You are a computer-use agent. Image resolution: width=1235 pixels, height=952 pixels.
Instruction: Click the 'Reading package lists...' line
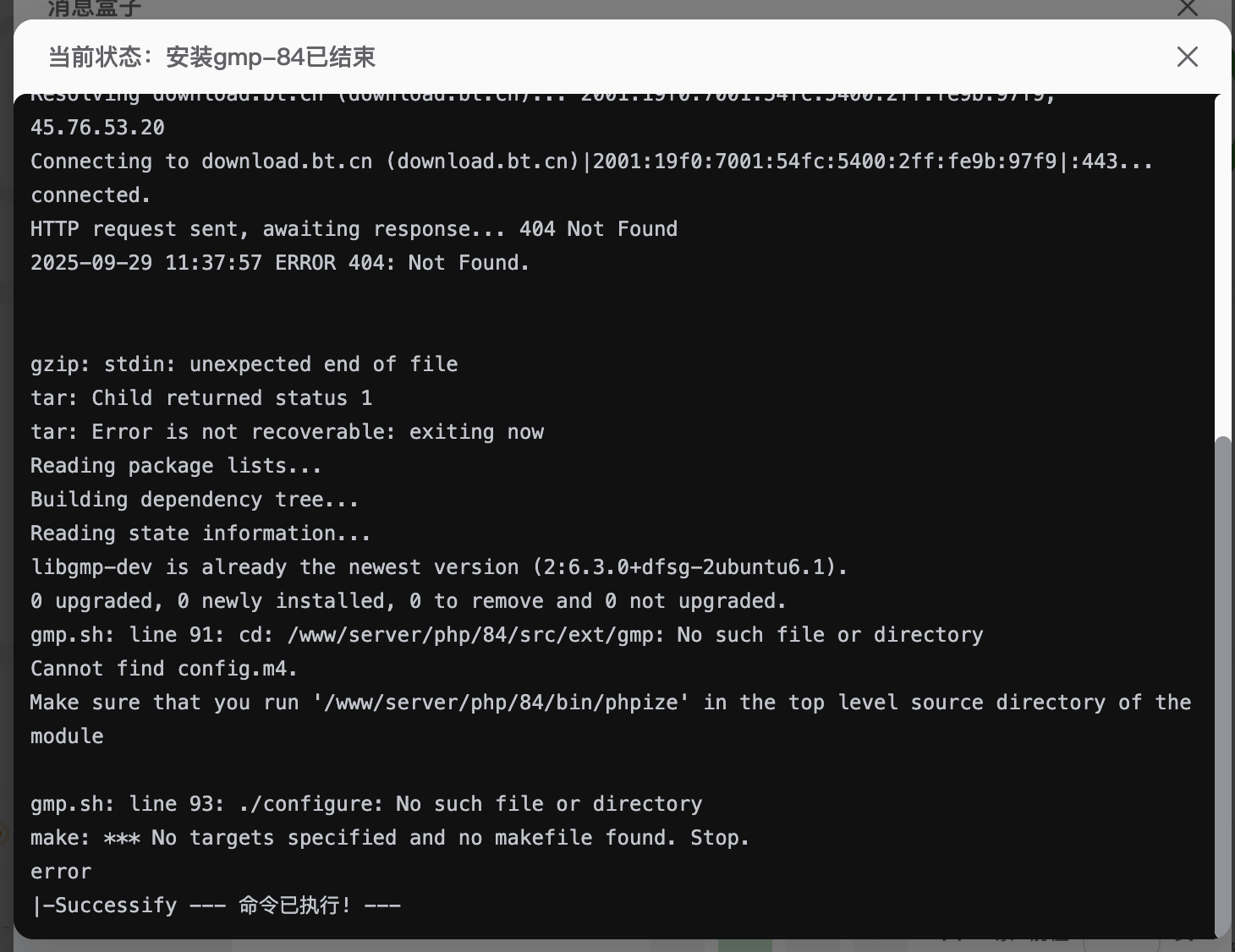pos(176,466)
